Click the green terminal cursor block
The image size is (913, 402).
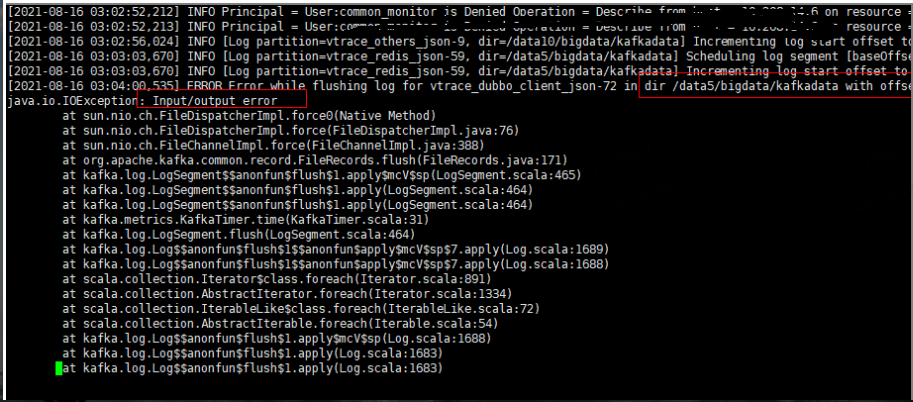pyautogui.click(x=59, y=369)
